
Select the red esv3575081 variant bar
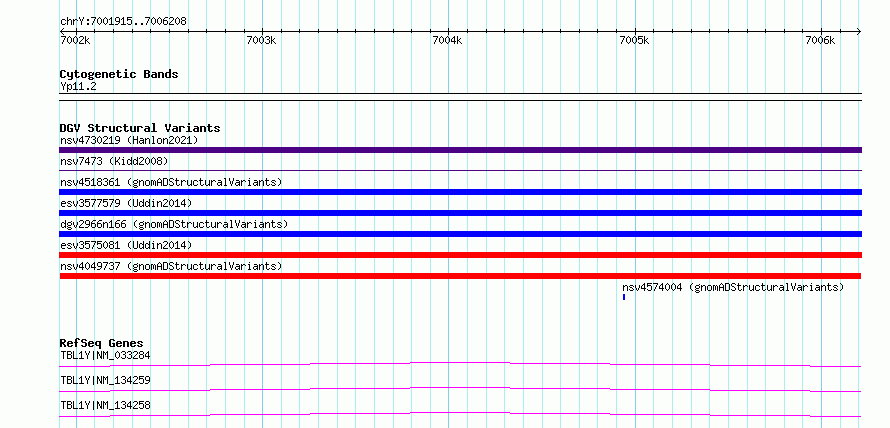(460, 255)
